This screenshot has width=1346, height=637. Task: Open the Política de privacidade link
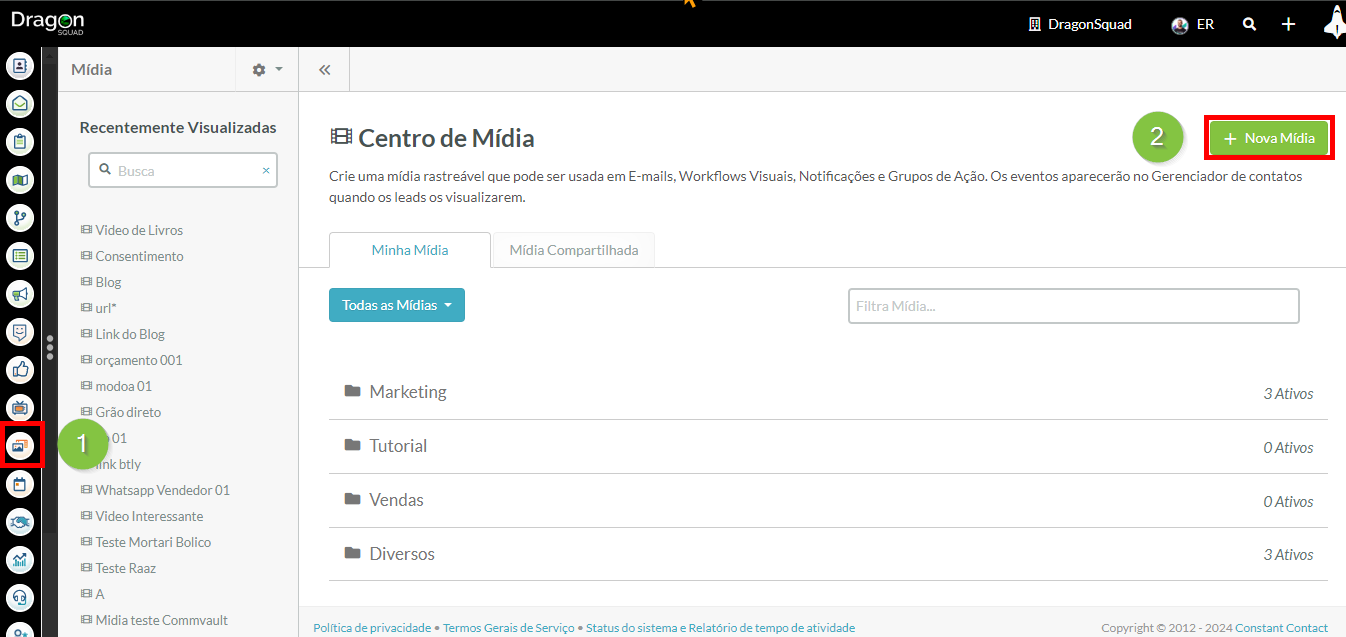[371, 628]
